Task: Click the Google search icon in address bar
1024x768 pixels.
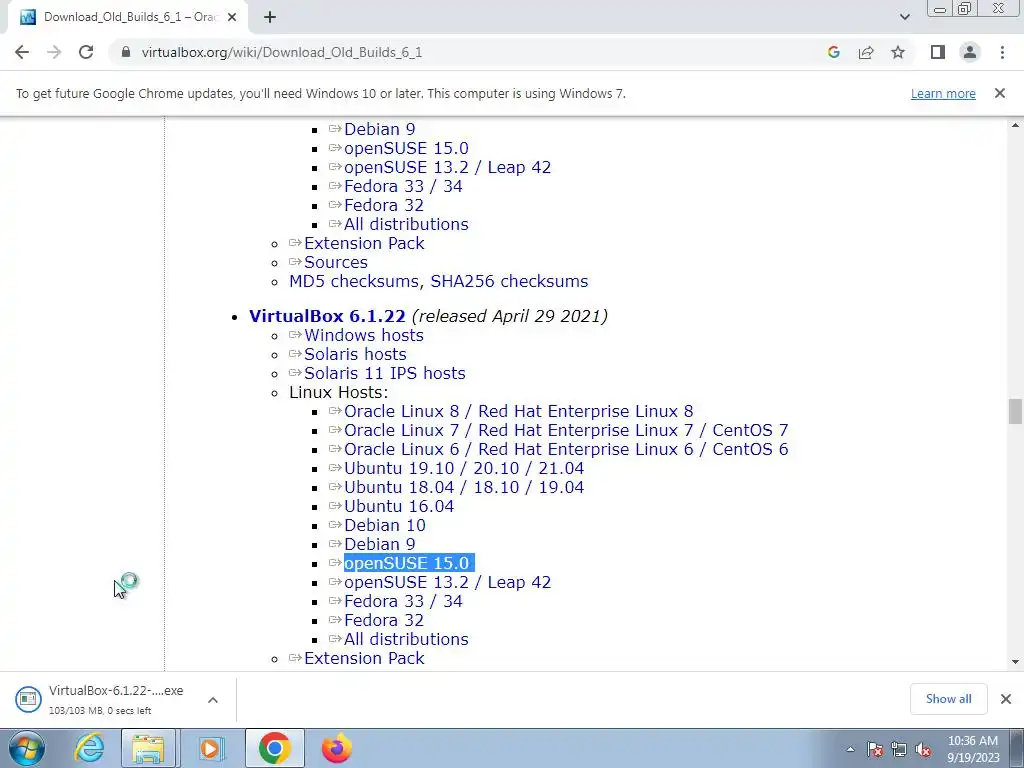Action: click(x=833, y=52)
